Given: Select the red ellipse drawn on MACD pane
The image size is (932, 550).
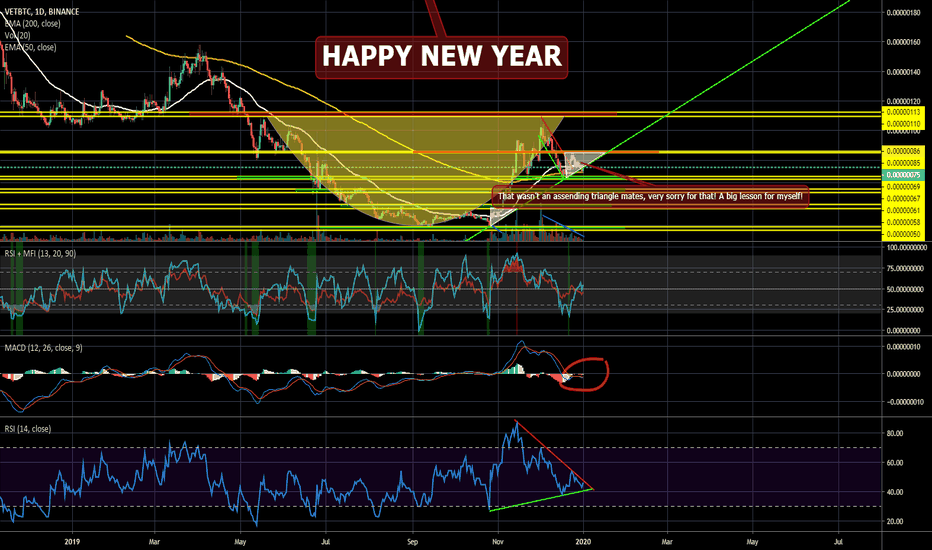Looking at the screenshot, I should pyautogui.click(x=584, y=375).
